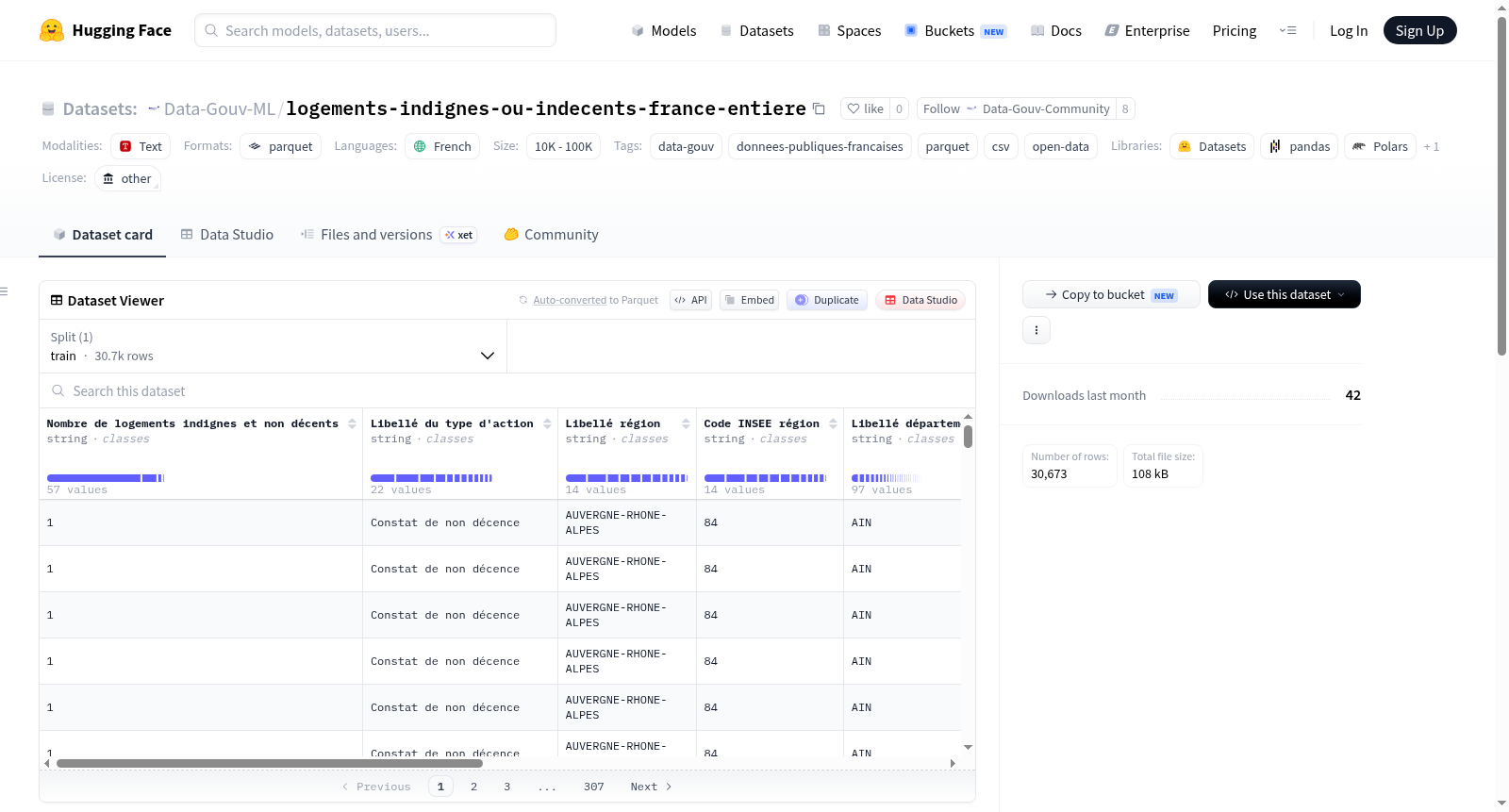This screenshot has width=1509, height=812.
Task: Open Enterprise in the top navigation
Action: pyautogui.click(x=1148, y=31)
